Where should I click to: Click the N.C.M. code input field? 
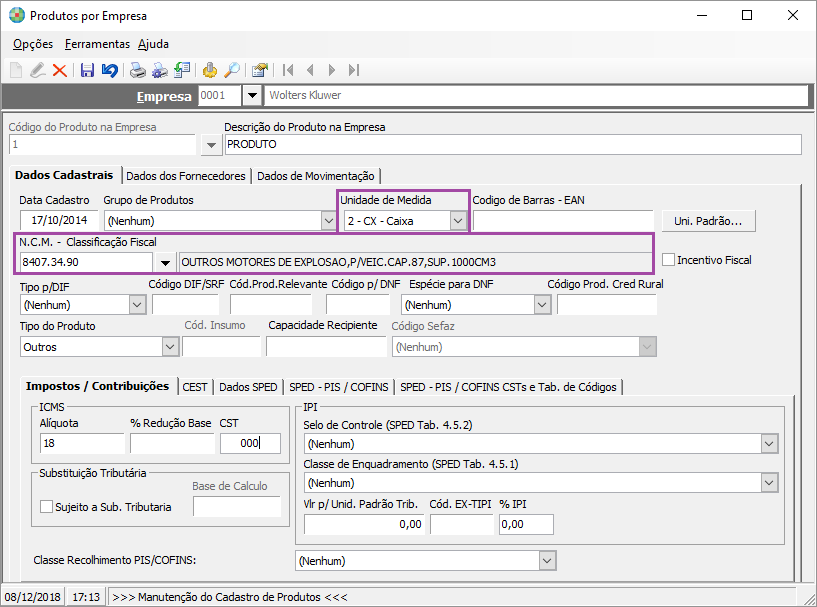point(86,262)
